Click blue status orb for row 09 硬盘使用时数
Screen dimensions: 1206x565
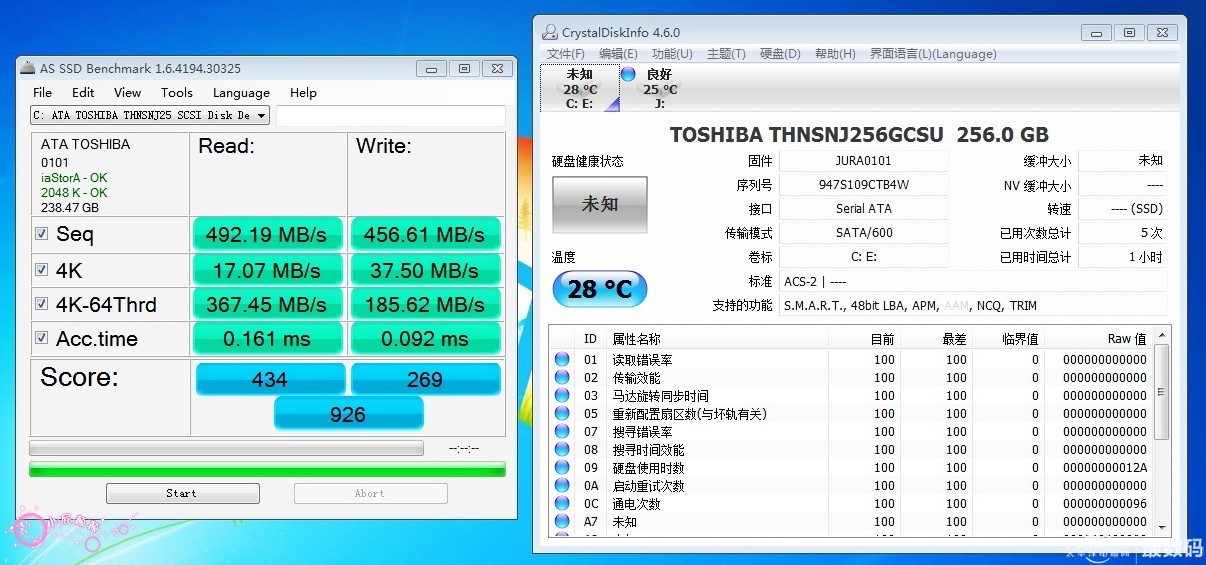click(562, 468)
